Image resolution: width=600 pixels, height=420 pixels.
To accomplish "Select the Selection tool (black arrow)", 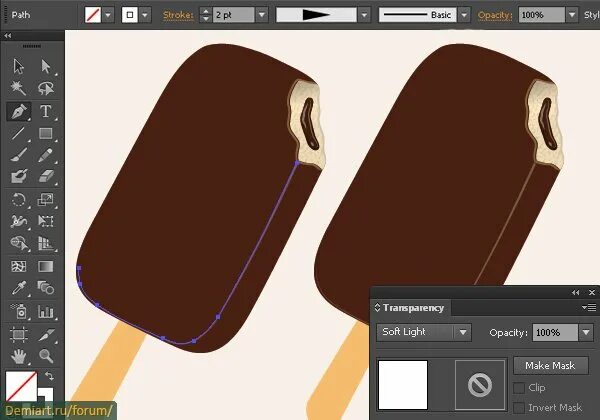I will click(18, 66).
